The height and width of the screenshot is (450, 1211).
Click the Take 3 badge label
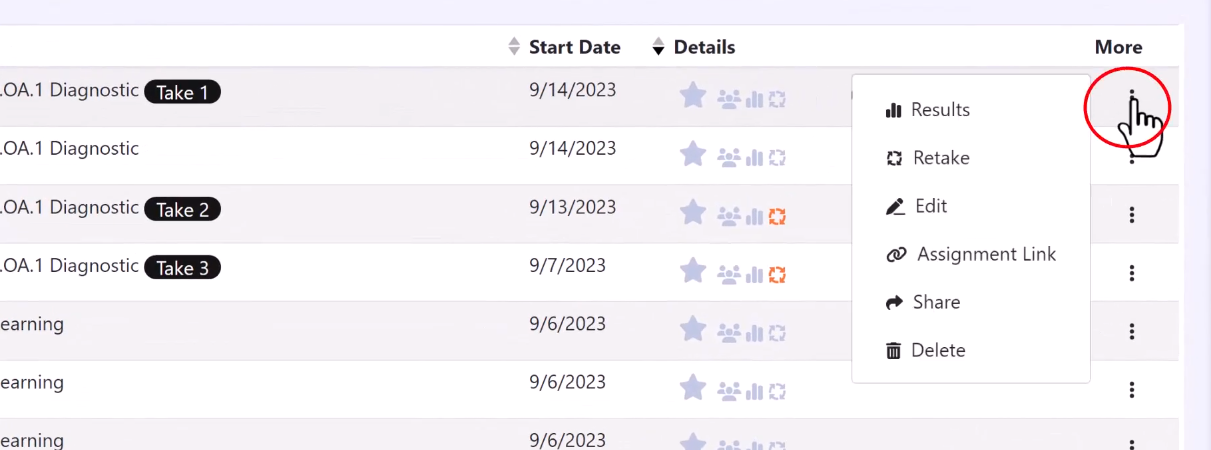182,268
